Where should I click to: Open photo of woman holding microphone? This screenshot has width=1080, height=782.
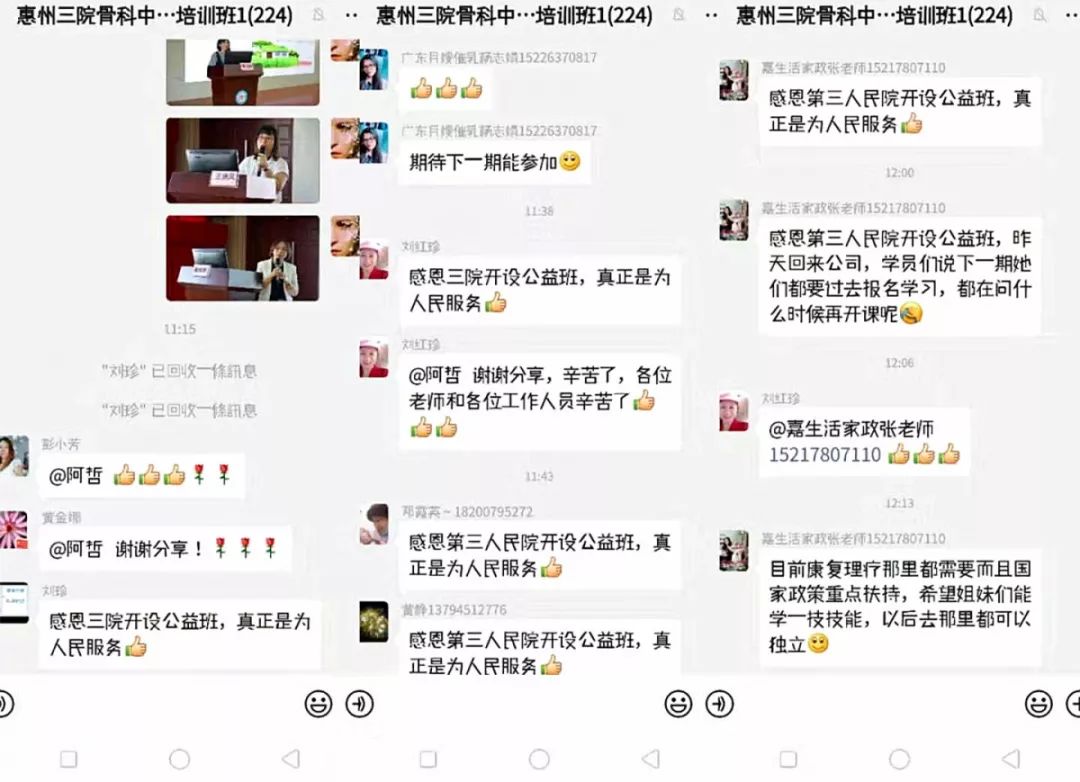242,161
